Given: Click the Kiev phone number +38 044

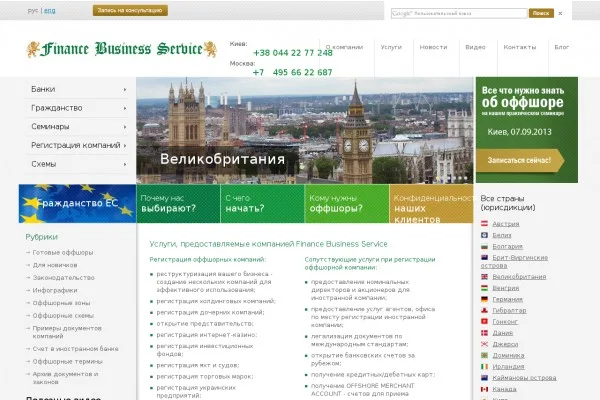Looking at the screenshot, I should 293,53.
